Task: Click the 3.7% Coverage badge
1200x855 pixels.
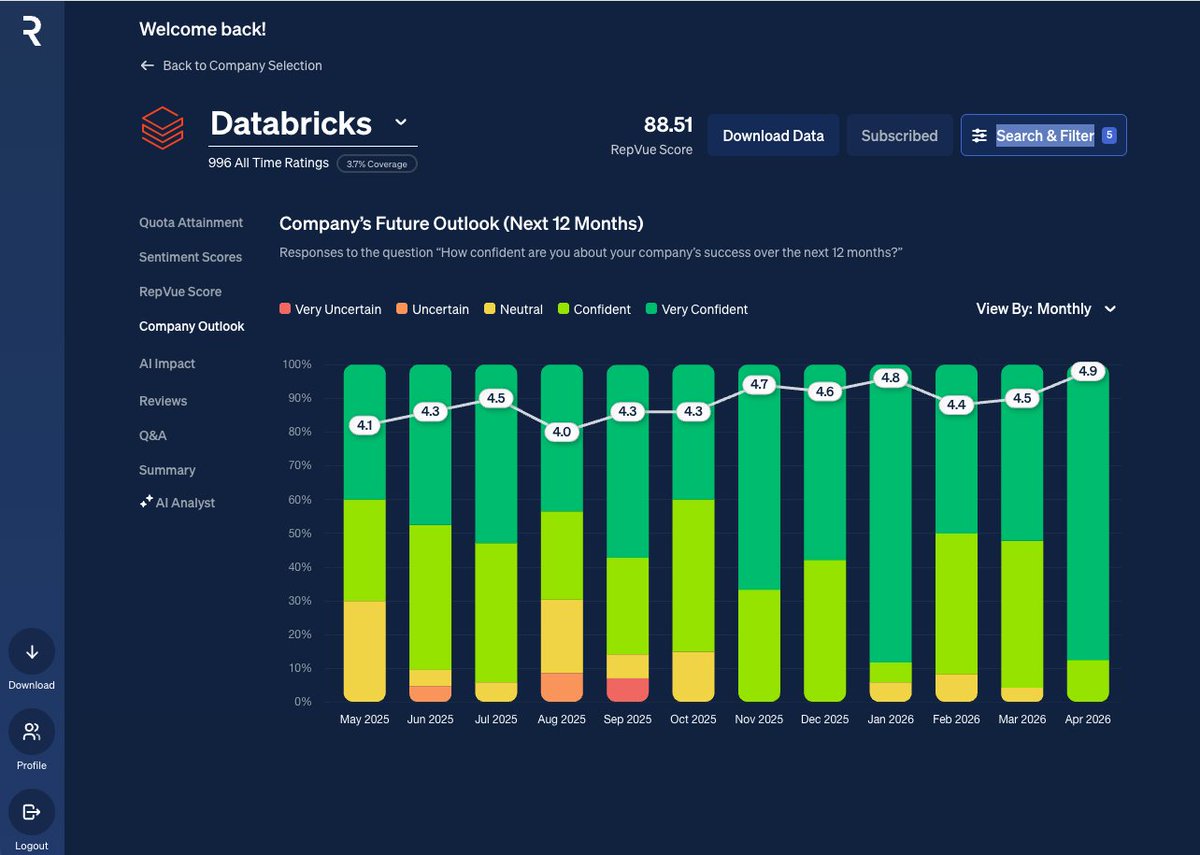Action: 377,163
